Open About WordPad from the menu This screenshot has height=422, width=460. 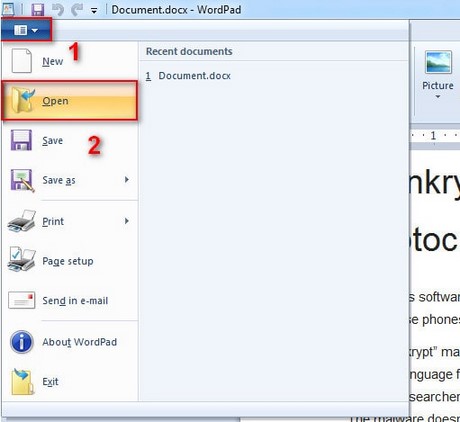(x=70, y=342)
